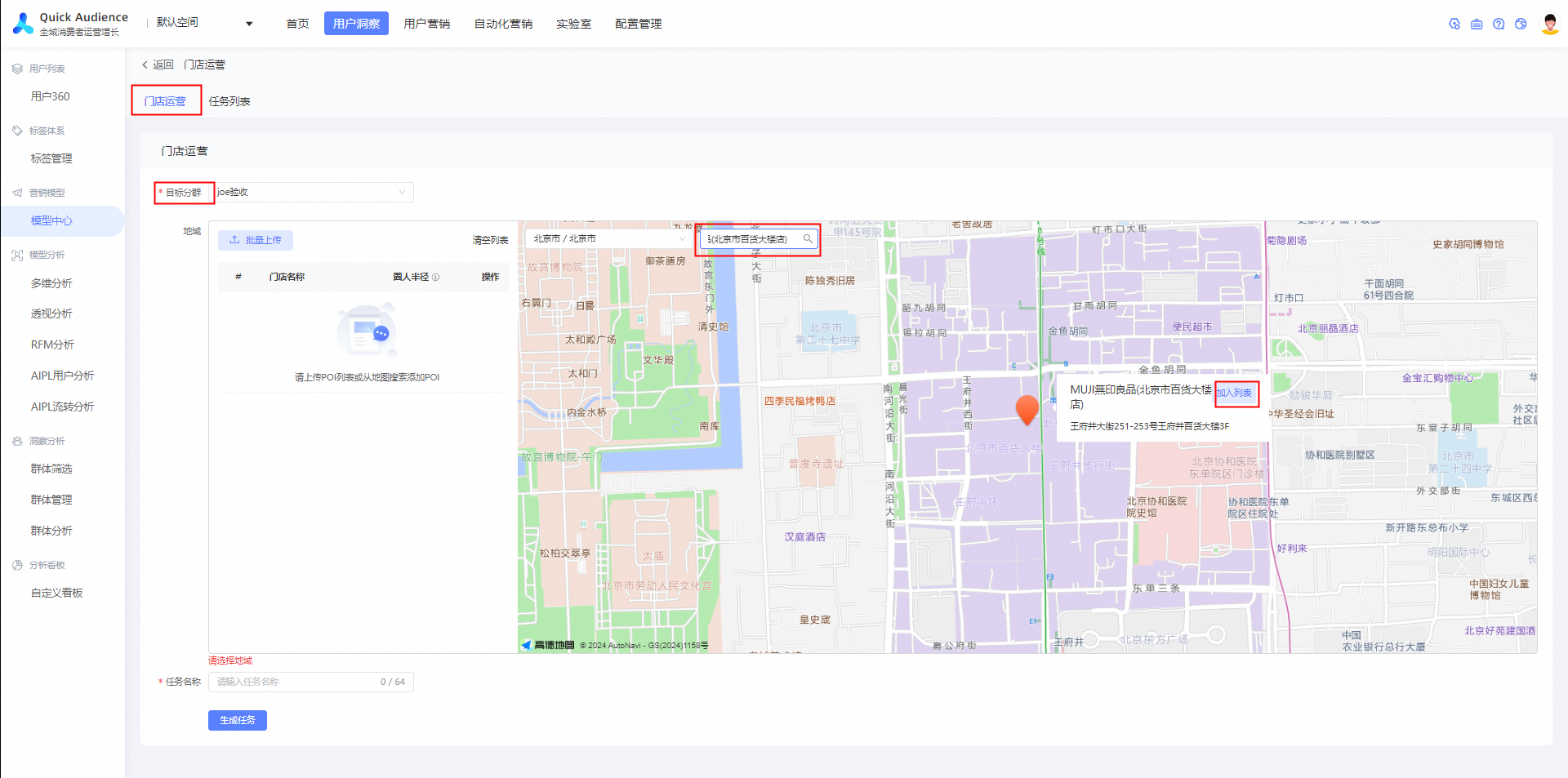Click the 便民超市 label on map

coord(1192,327)
